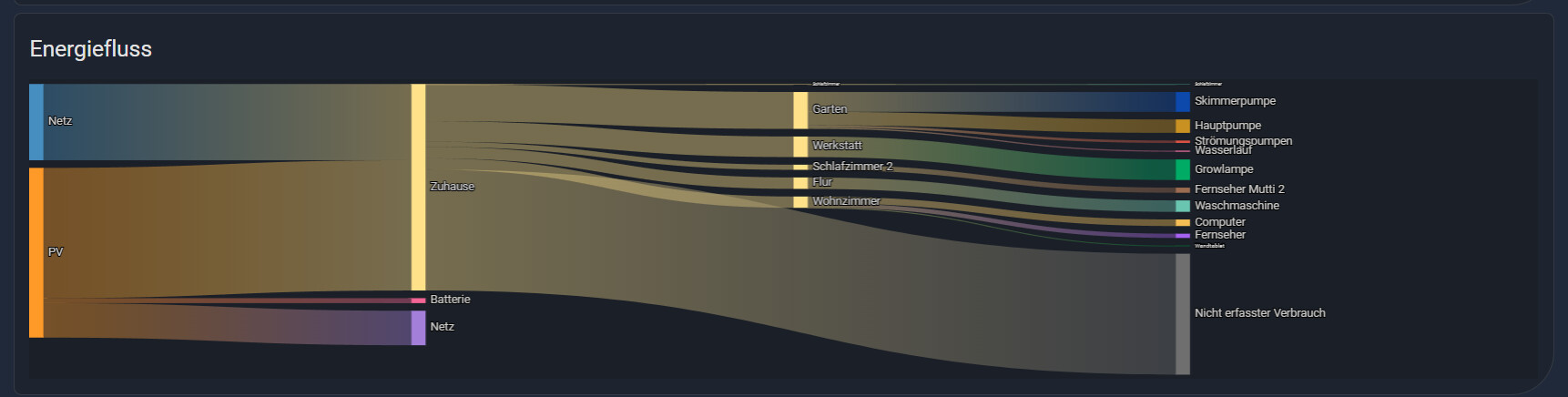Click the Schlafzimmer 2 label
Screen dimensions: 1568x397
click(x=852, y=167)
